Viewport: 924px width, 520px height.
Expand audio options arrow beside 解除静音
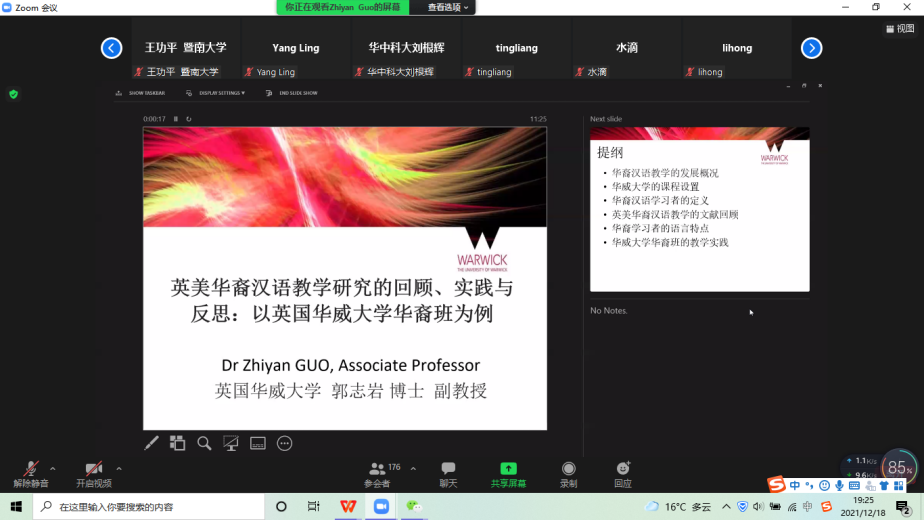[x=53, y=468]
